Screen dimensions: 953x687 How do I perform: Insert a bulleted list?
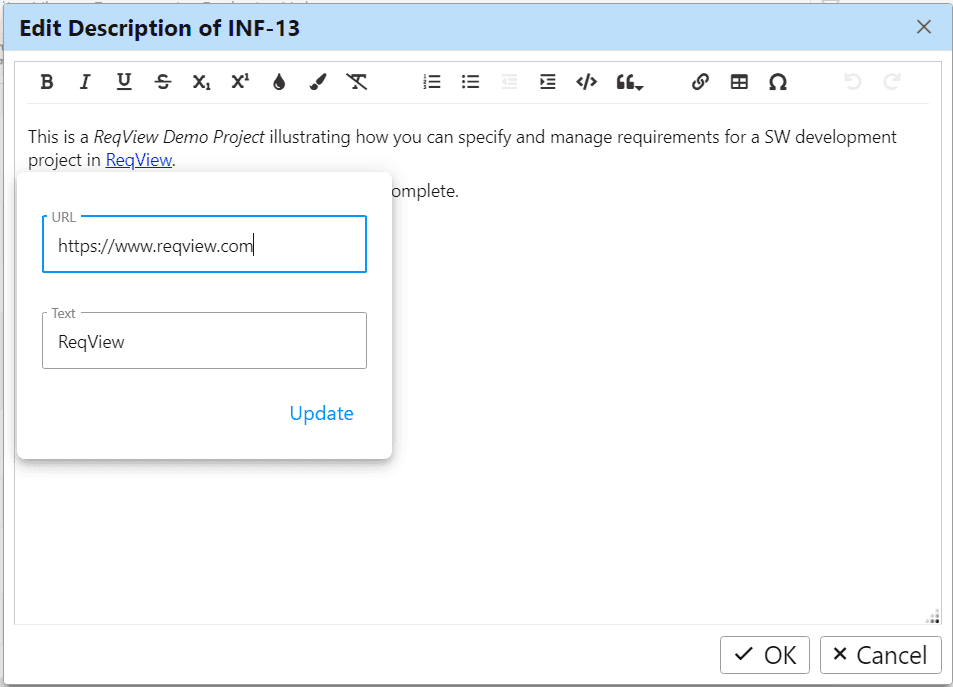470,83
